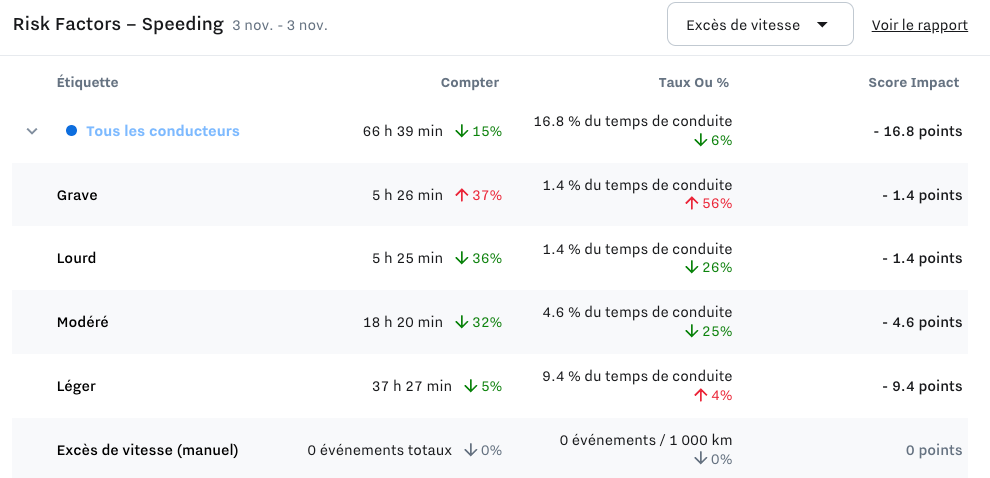Click the green down arrow beside 36%

point(462,258)
